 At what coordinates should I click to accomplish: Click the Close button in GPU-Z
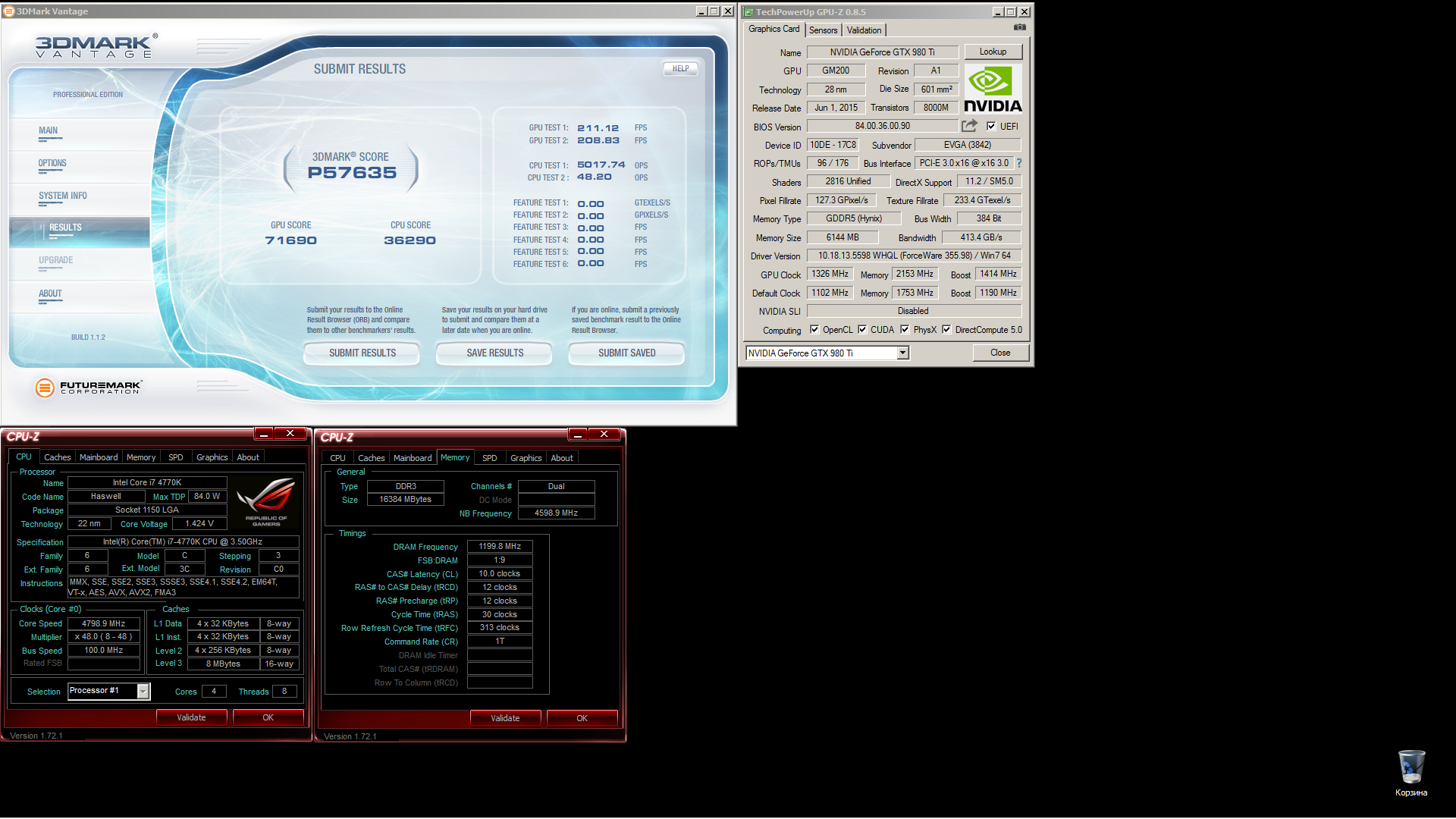(1000, 353)
